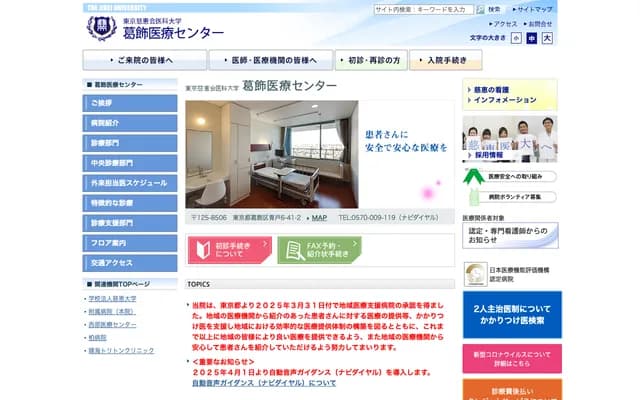Open the 慈恵の看護 link

[491, 90]
